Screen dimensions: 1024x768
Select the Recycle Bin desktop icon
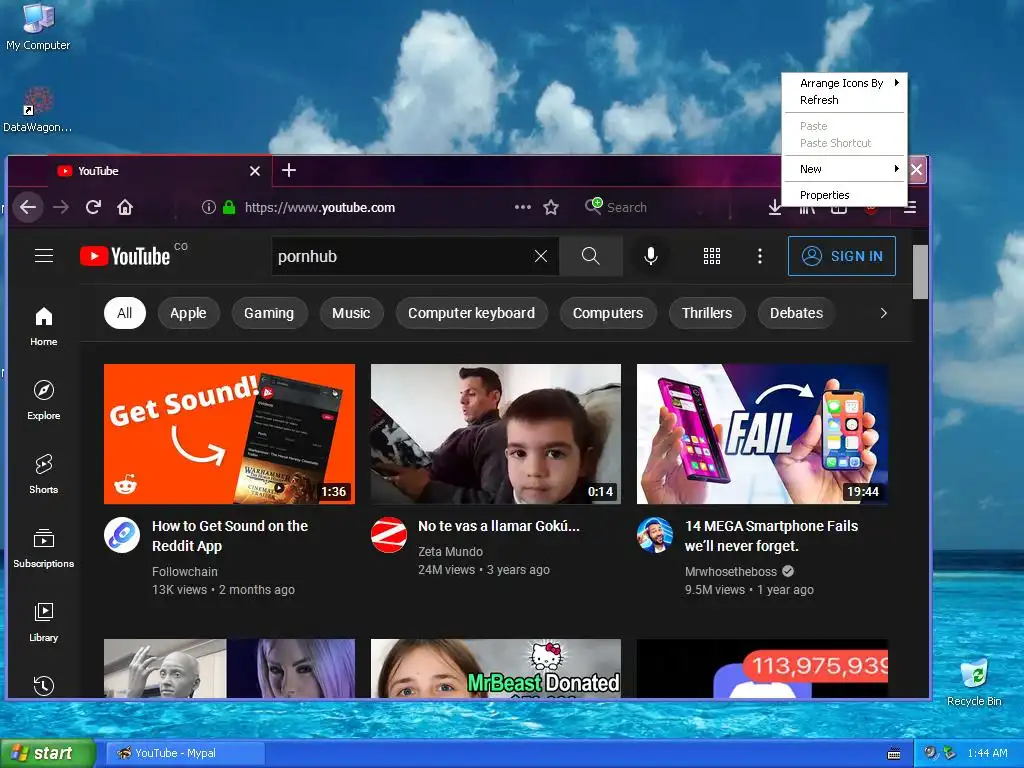[974, 683]
